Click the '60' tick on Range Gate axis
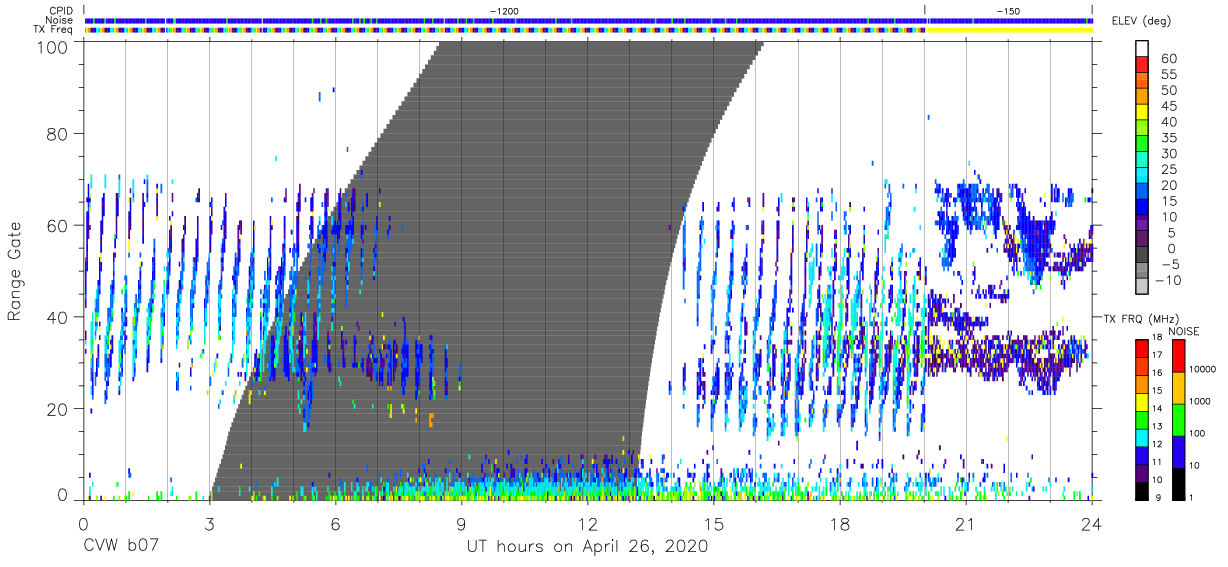Screen dimensions: 1228x567 pos(59,226)
